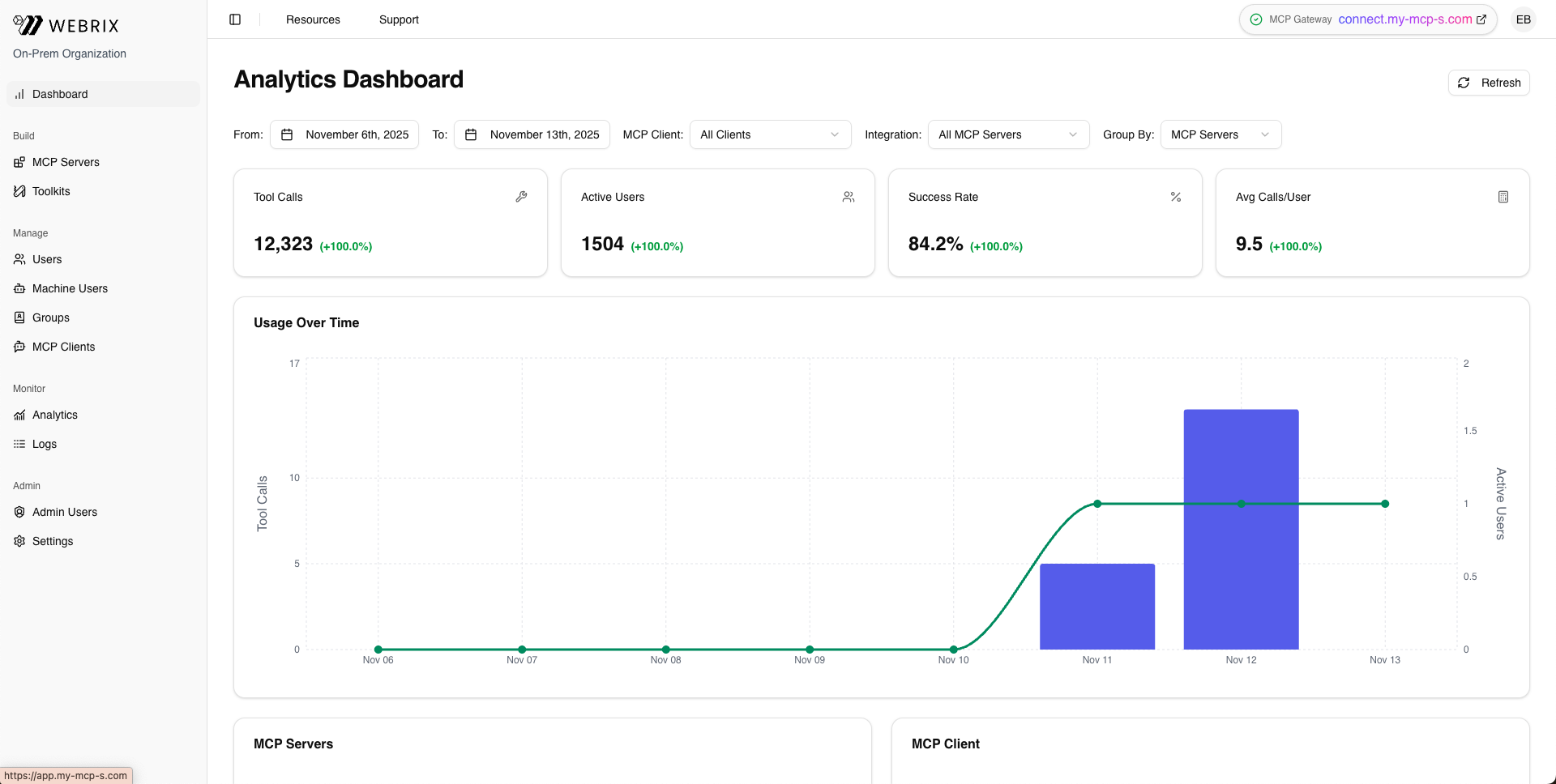Open Toolkits from the sidebar
Image resolution: width=1556 pixels, height=784 pixels.
click(x=51, y=191)
